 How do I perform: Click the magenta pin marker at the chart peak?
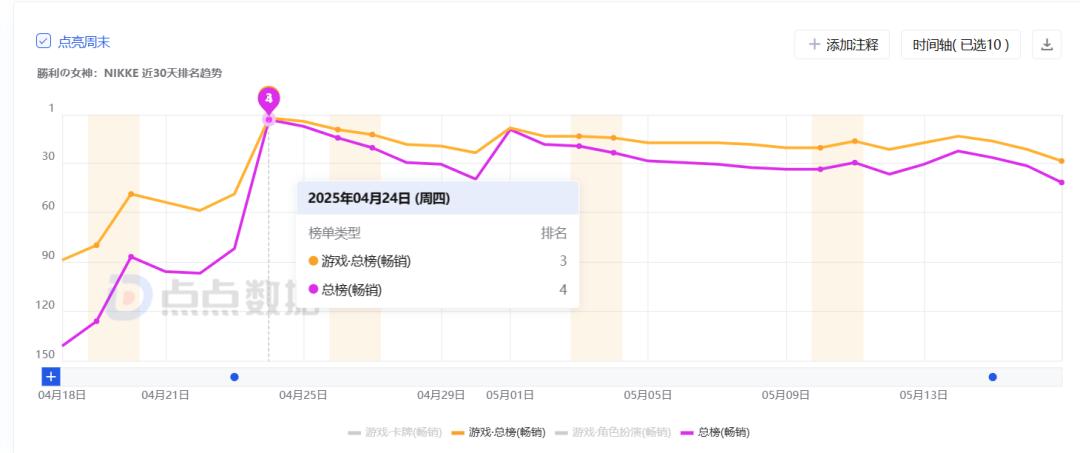268,100
